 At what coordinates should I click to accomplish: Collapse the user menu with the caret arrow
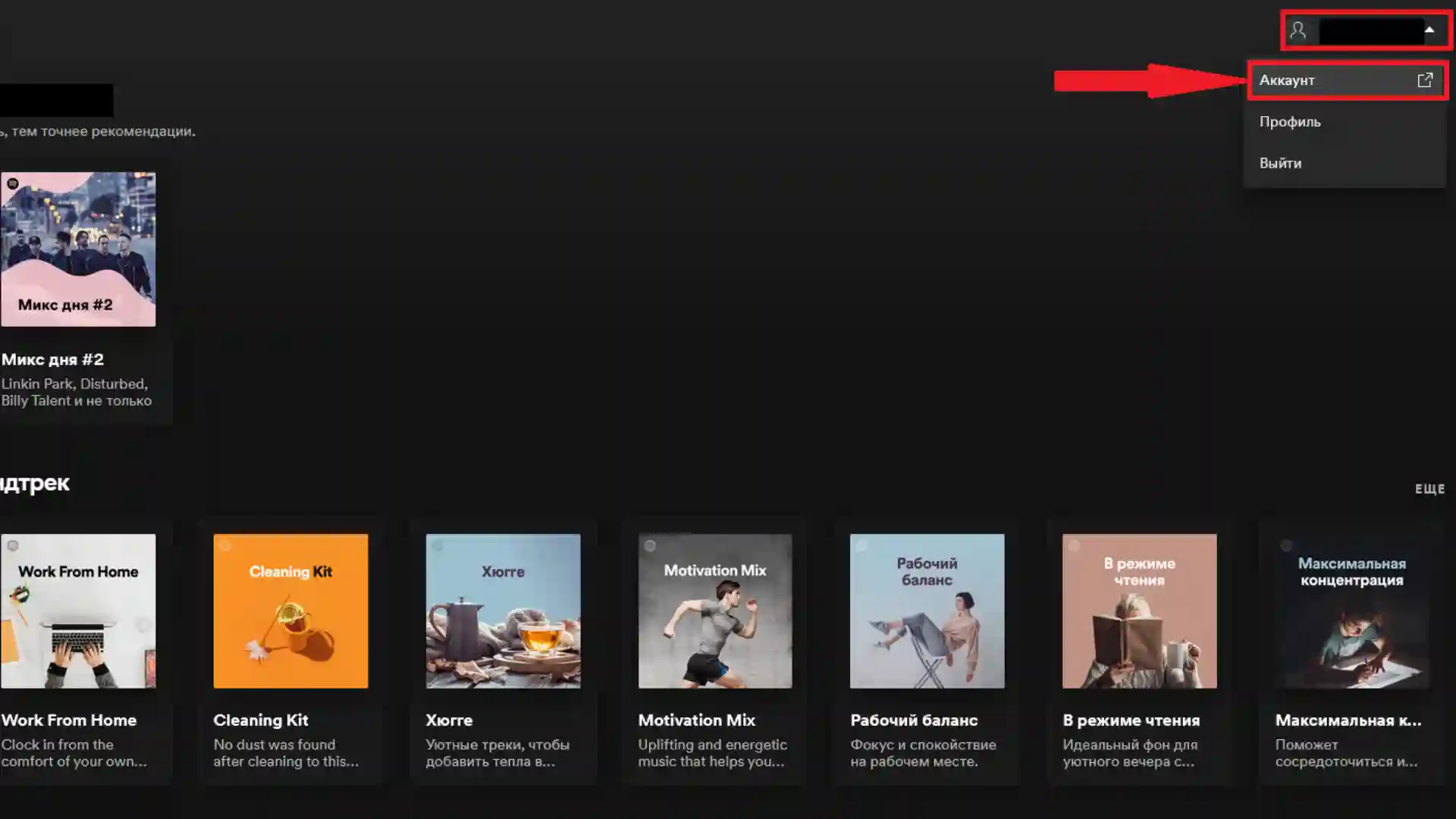pos(1429,30)
